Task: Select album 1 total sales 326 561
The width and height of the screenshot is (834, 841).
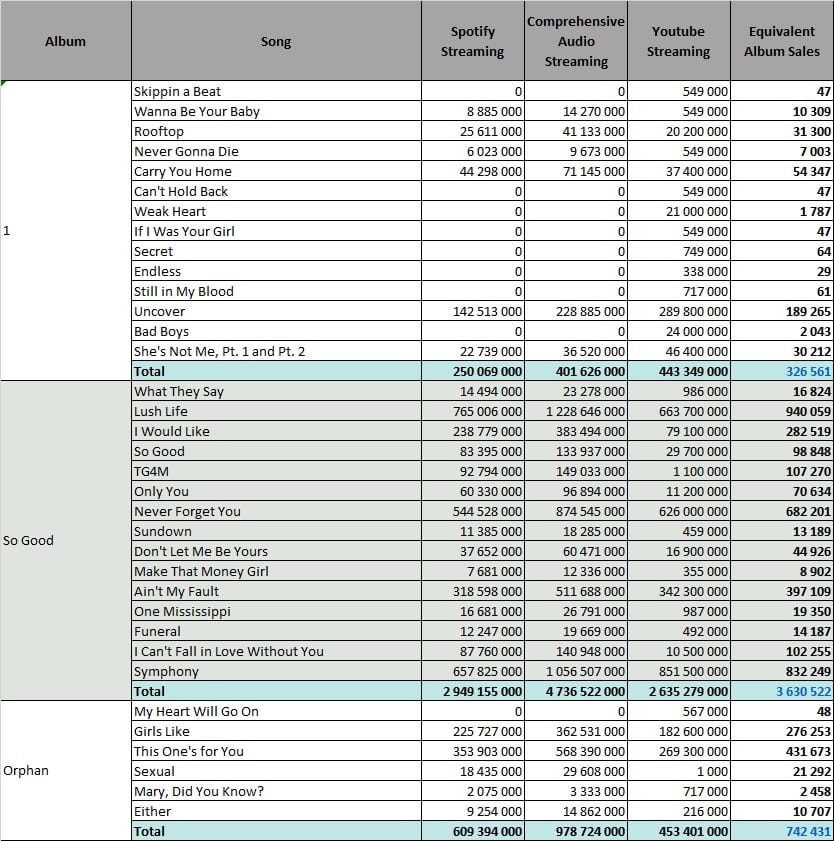Action: point(781,371)
